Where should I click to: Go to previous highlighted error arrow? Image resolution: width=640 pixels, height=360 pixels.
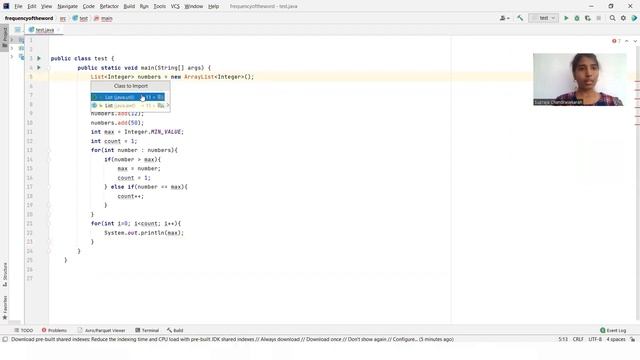pyautogui.click(x=627, y=41)
